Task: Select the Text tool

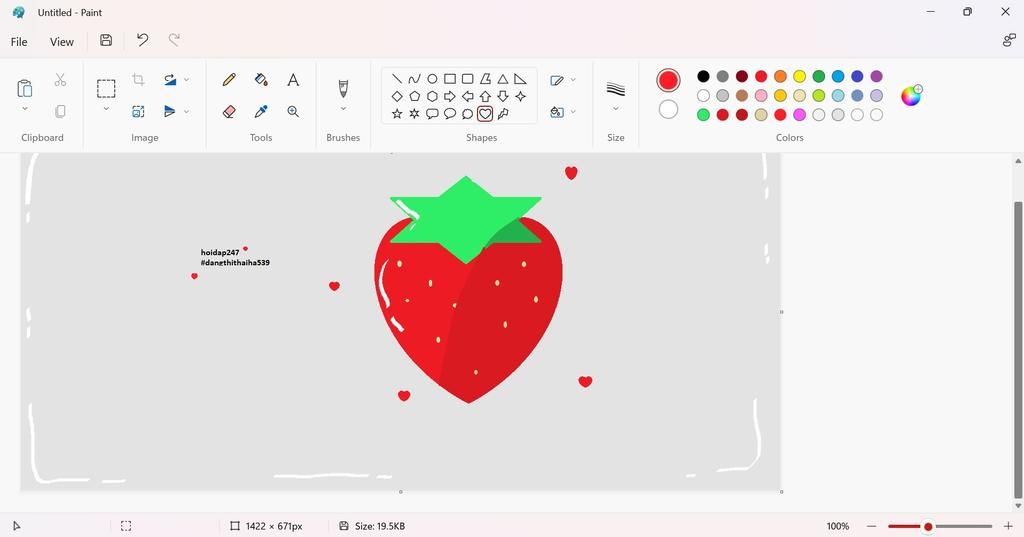Action: 293,80
